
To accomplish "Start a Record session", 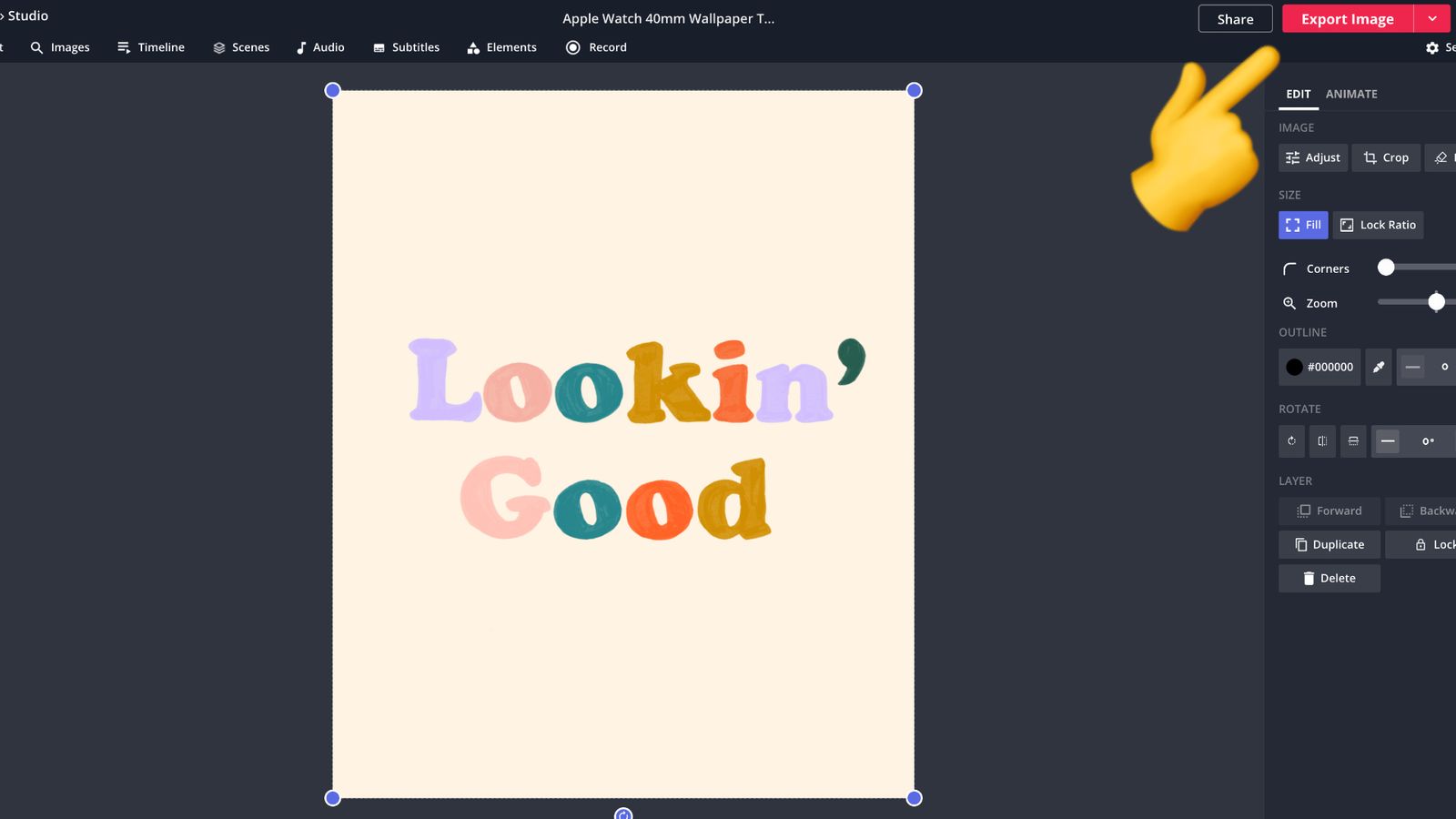I will [595, 47].
